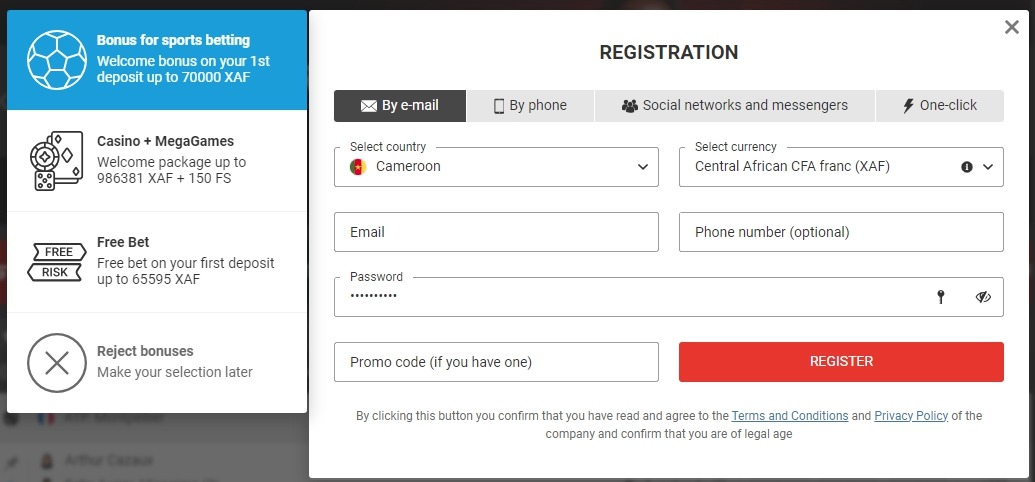Click the Email input field

pyautogui.click(x=496, y=232)
